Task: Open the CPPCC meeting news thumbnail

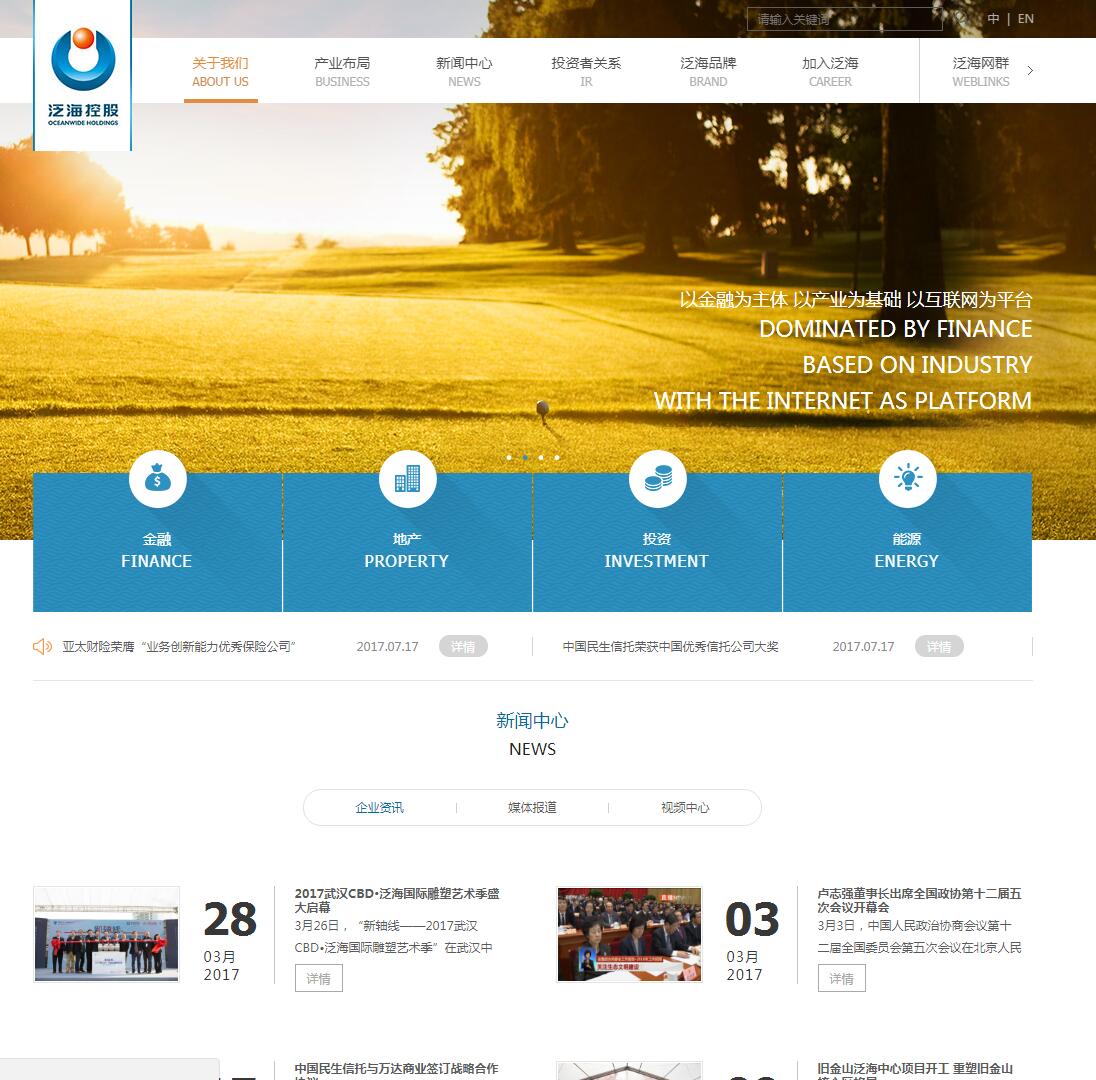Action: [x=629, y=935]
